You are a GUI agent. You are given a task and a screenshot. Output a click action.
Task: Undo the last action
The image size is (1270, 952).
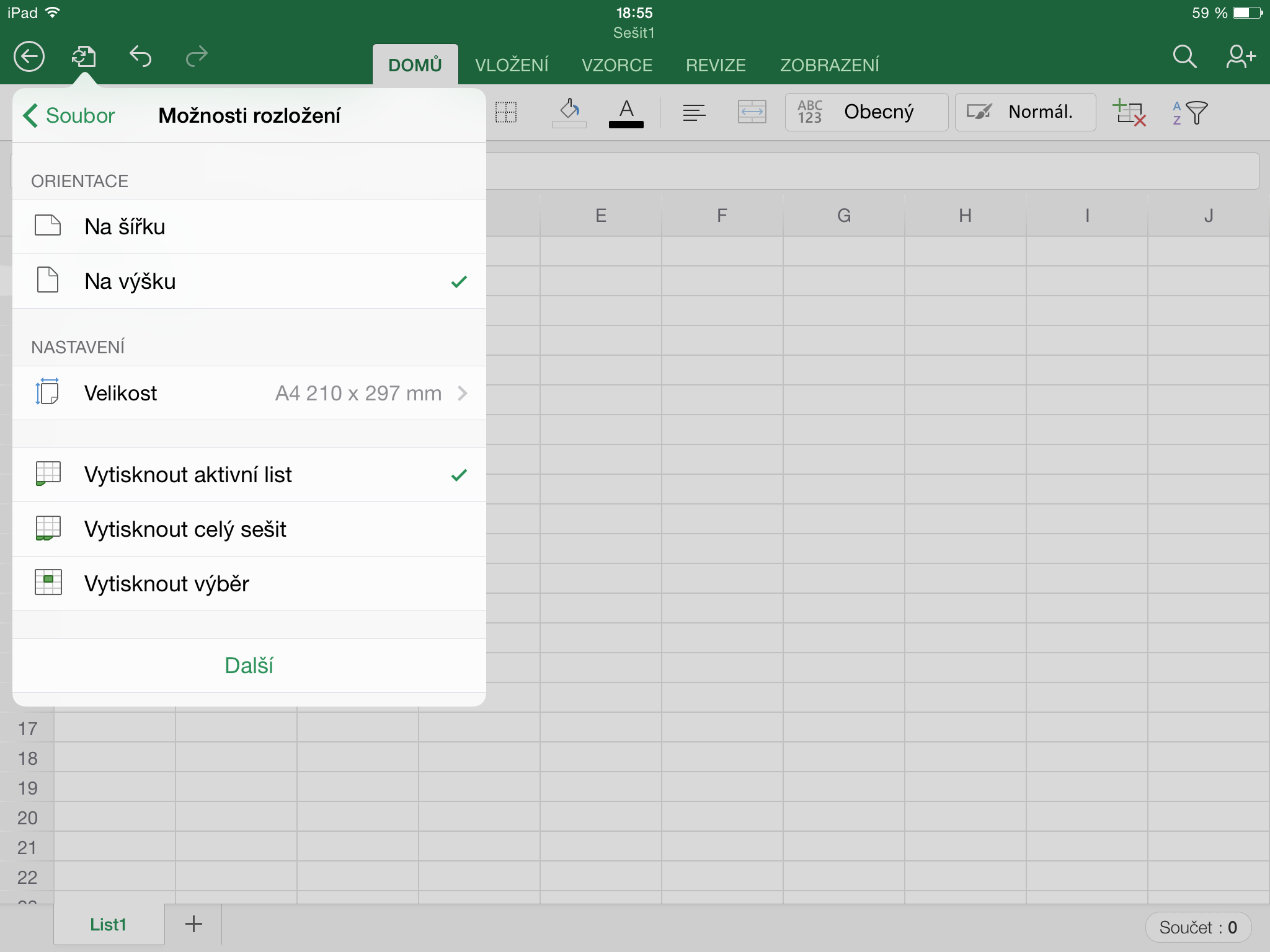pos(141,57)
